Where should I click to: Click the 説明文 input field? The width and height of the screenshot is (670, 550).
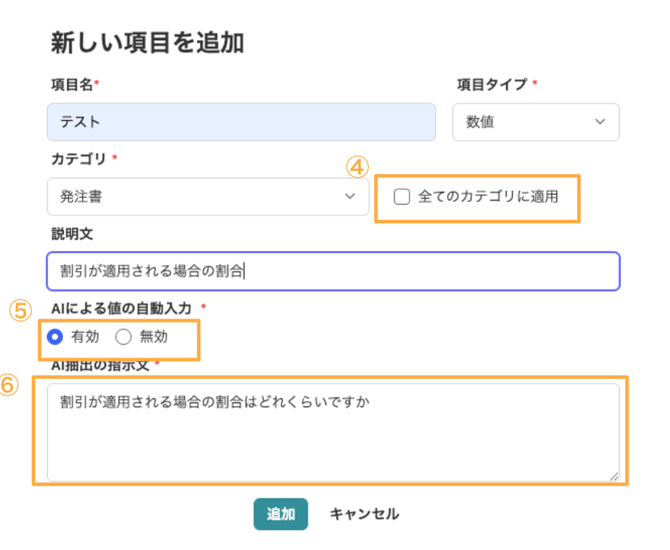333,271
